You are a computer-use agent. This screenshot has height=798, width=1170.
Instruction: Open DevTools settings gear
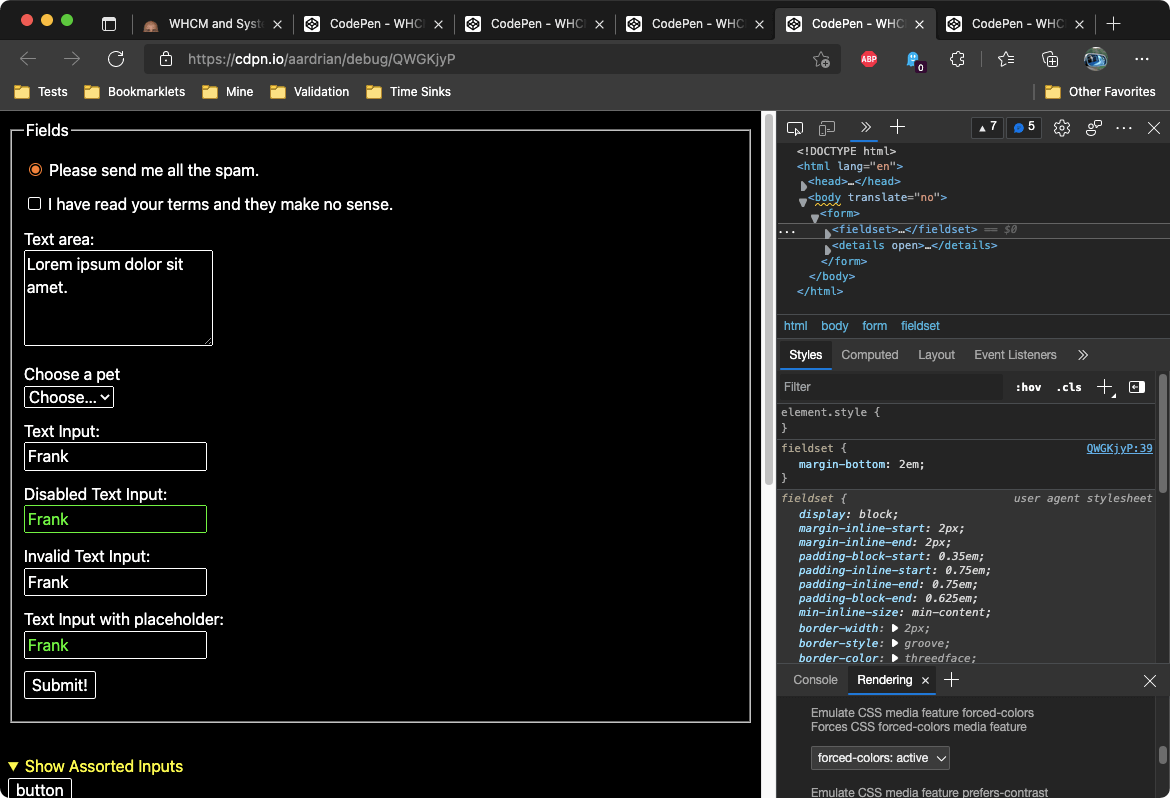[1062, 128]
